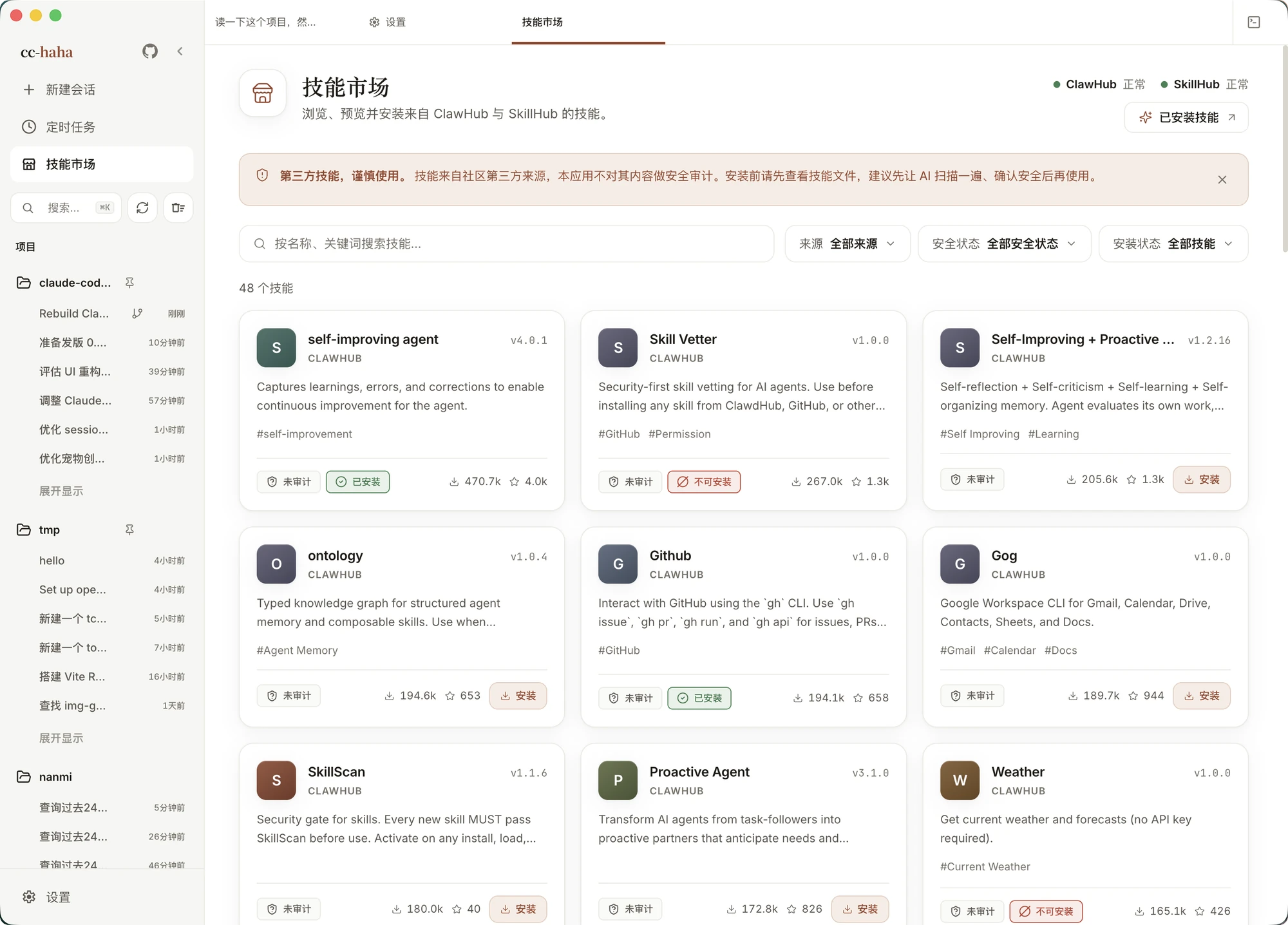Collapse the claude-cod... project folder

(x=24, y=283)
